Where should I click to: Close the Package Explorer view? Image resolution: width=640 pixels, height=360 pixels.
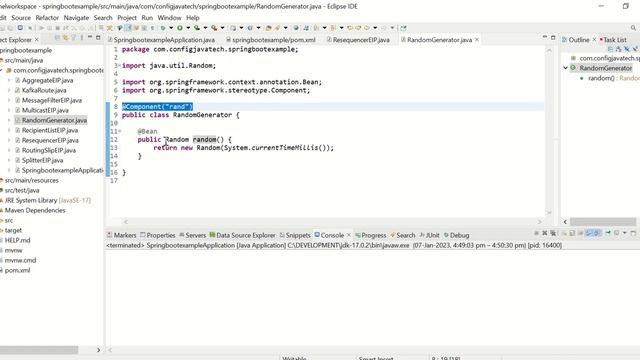[x=36, y=40]
